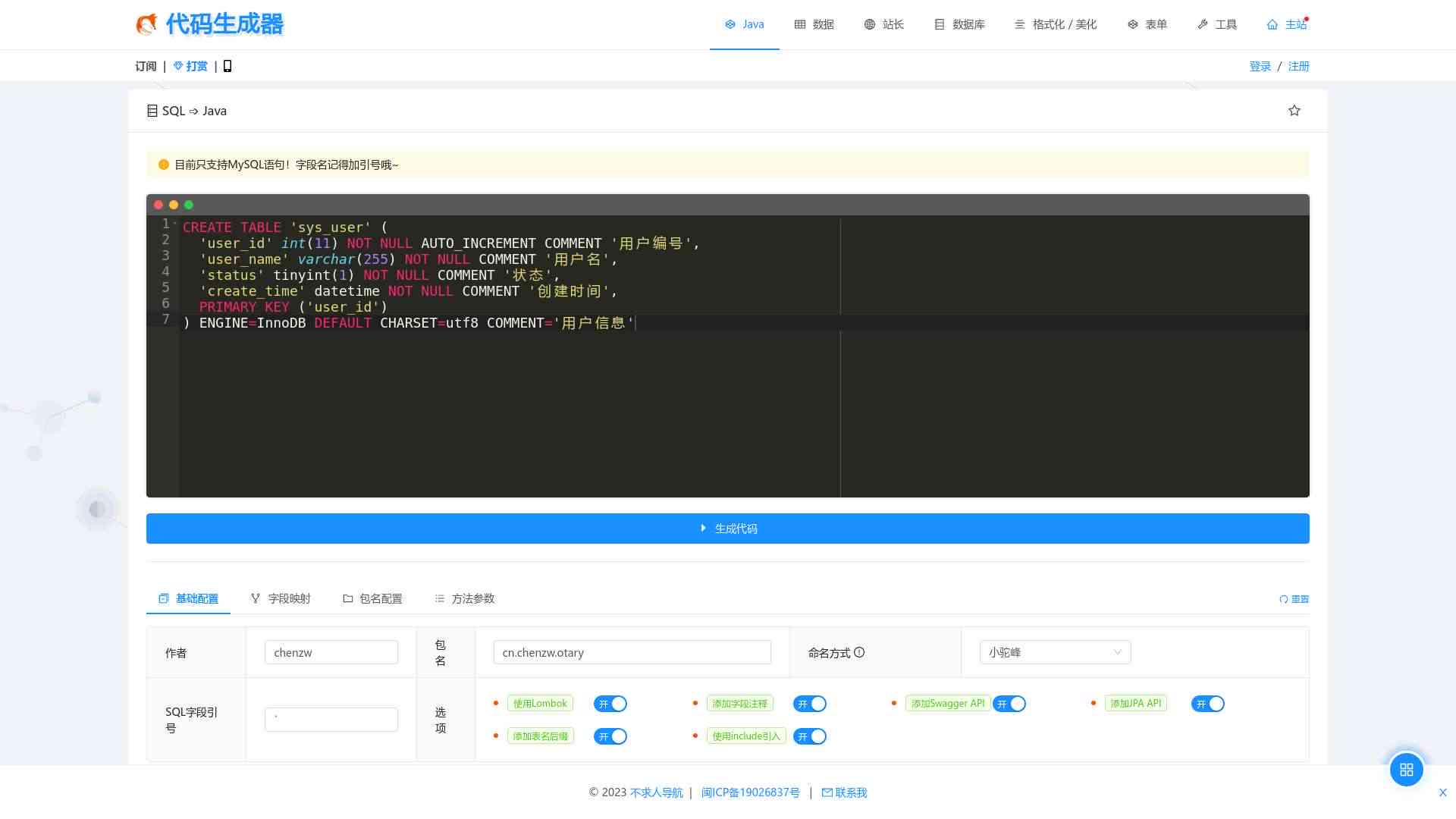Go to 主站 home link
Viewport: 1456px width, 819px height.
(x=1287, y=24)
